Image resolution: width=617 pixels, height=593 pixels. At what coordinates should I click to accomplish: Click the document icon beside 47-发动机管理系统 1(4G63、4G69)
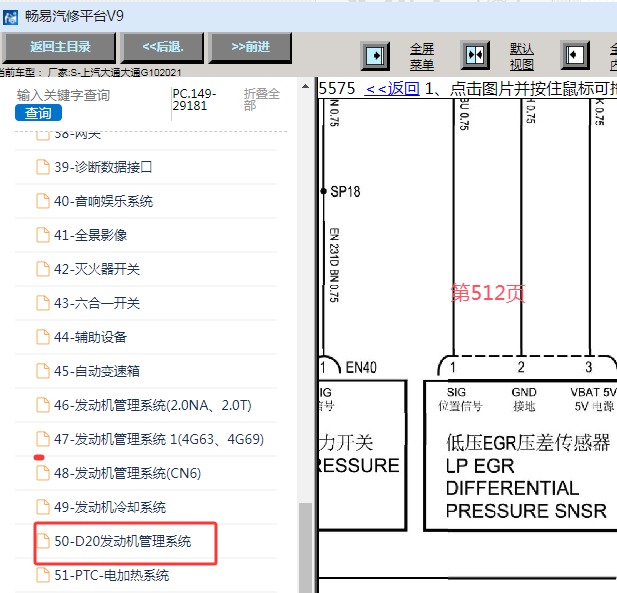(42, 439)
